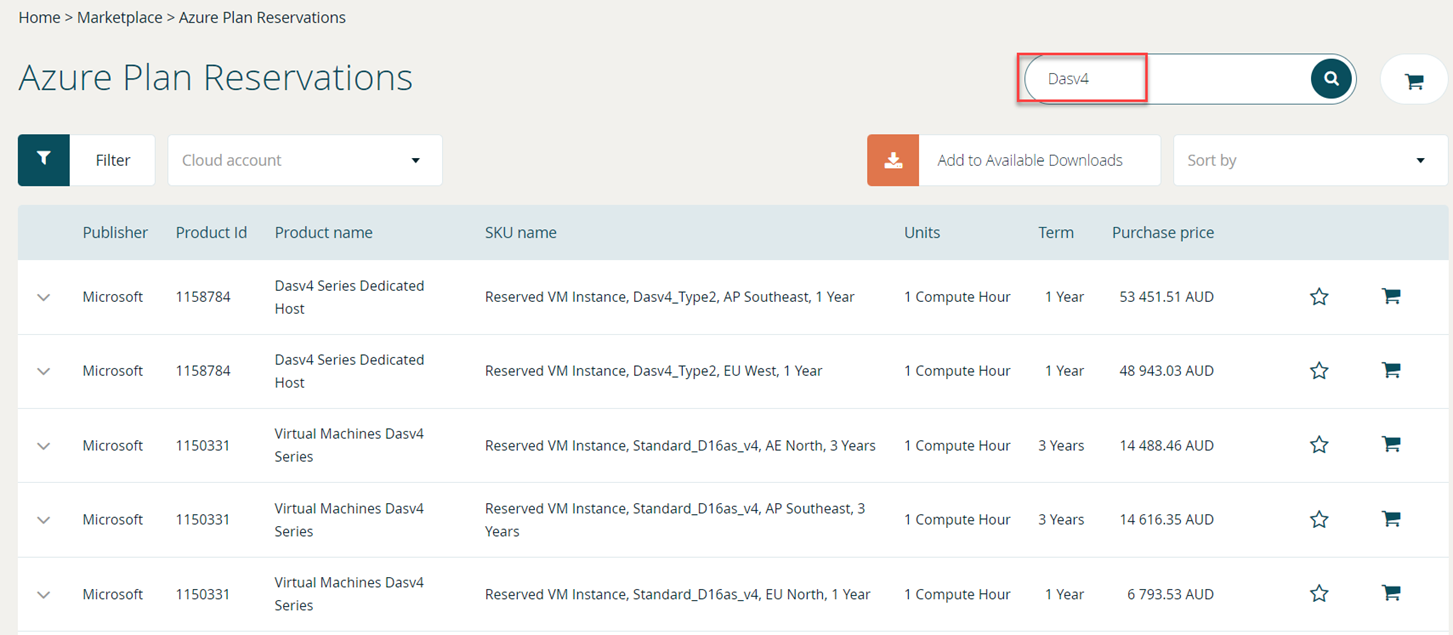
Task: Favorite the Dasv4_Type2 AP Southeast reservation
Action: pos(1318,296)
